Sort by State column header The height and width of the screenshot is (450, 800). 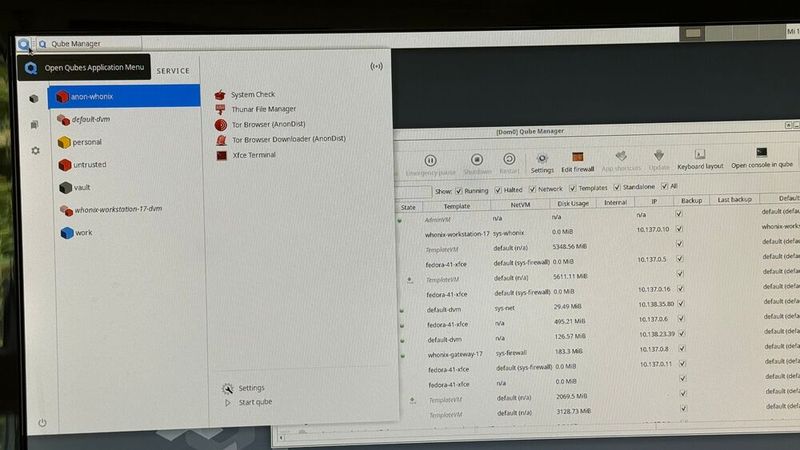pyautogui.click(x=408, y=207)
